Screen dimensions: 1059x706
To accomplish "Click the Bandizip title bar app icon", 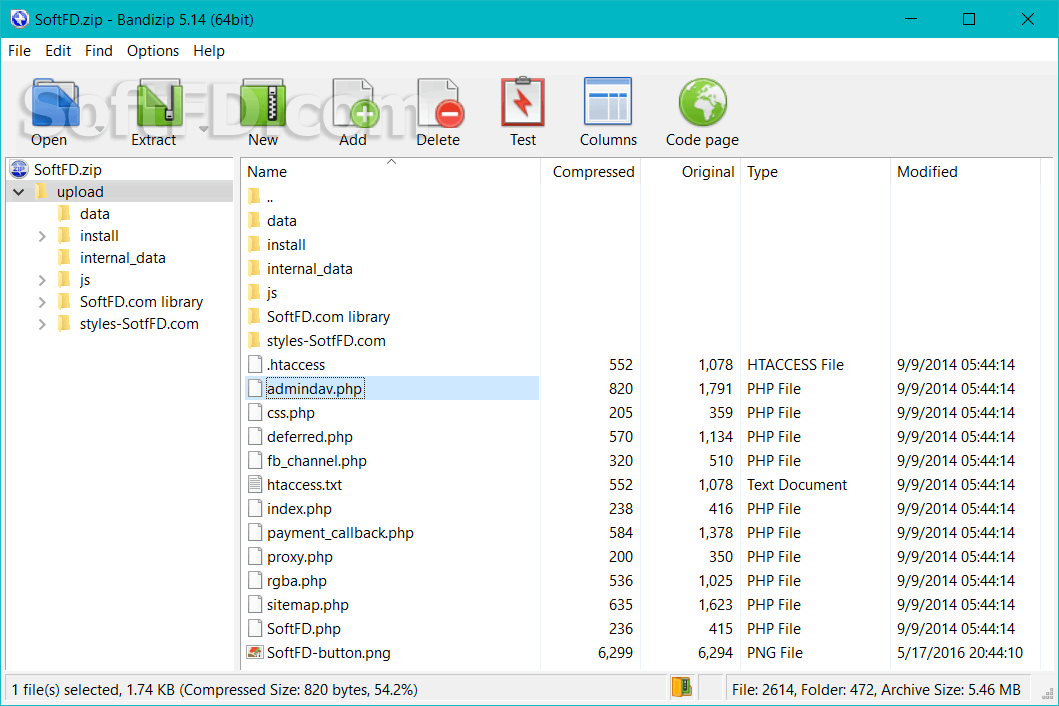I will pos(19,19).
